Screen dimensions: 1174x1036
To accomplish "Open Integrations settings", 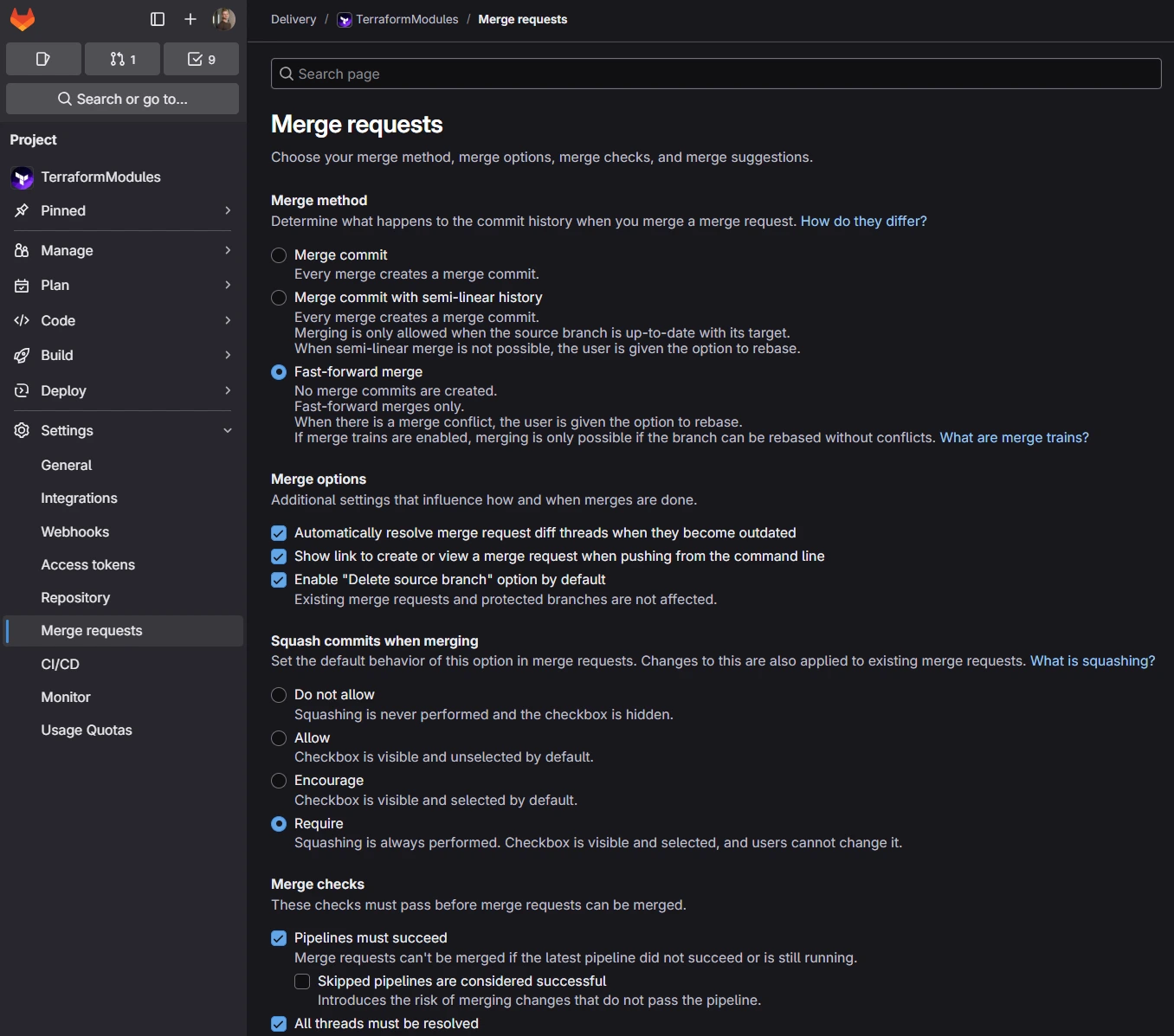I will [124, 498].
